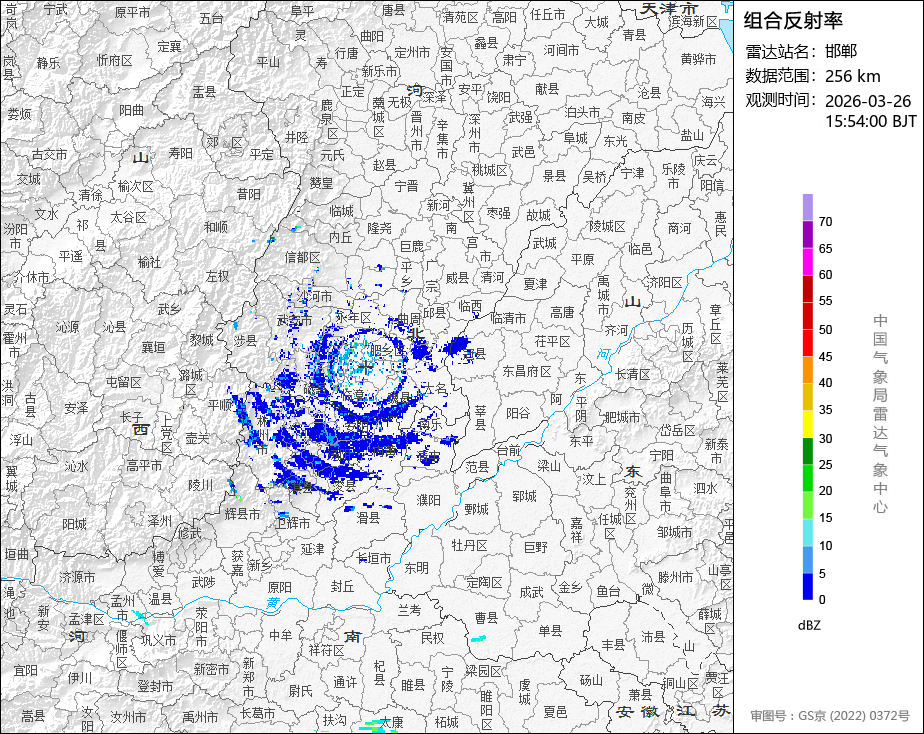
Task: Click the 古交市 map label
Action: click(x=50, y=154)
